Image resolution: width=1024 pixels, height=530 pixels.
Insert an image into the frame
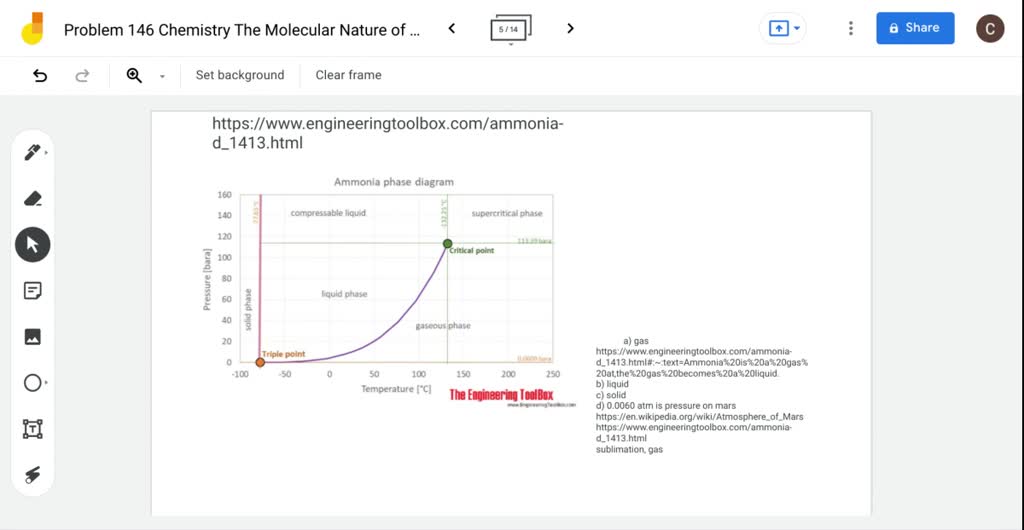click(x=32, y=337)
